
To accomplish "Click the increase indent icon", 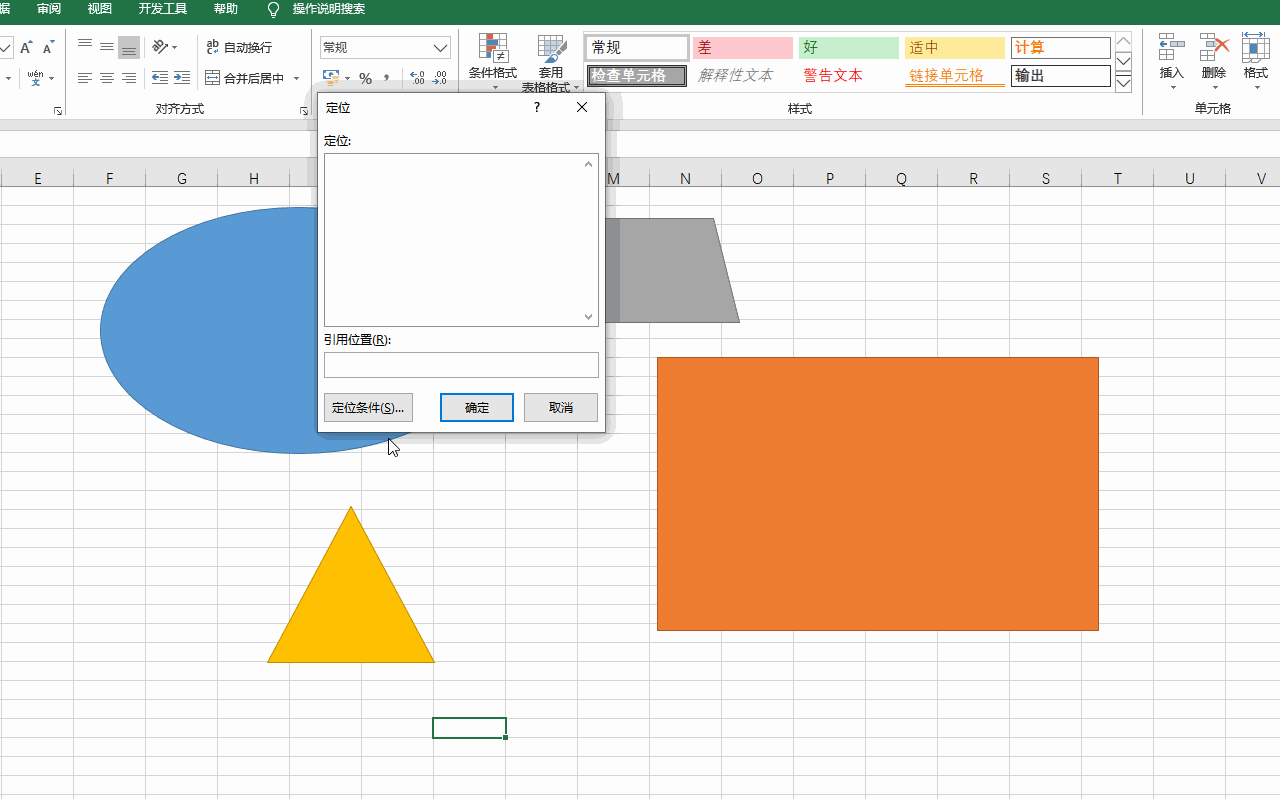I will (182, 78).
